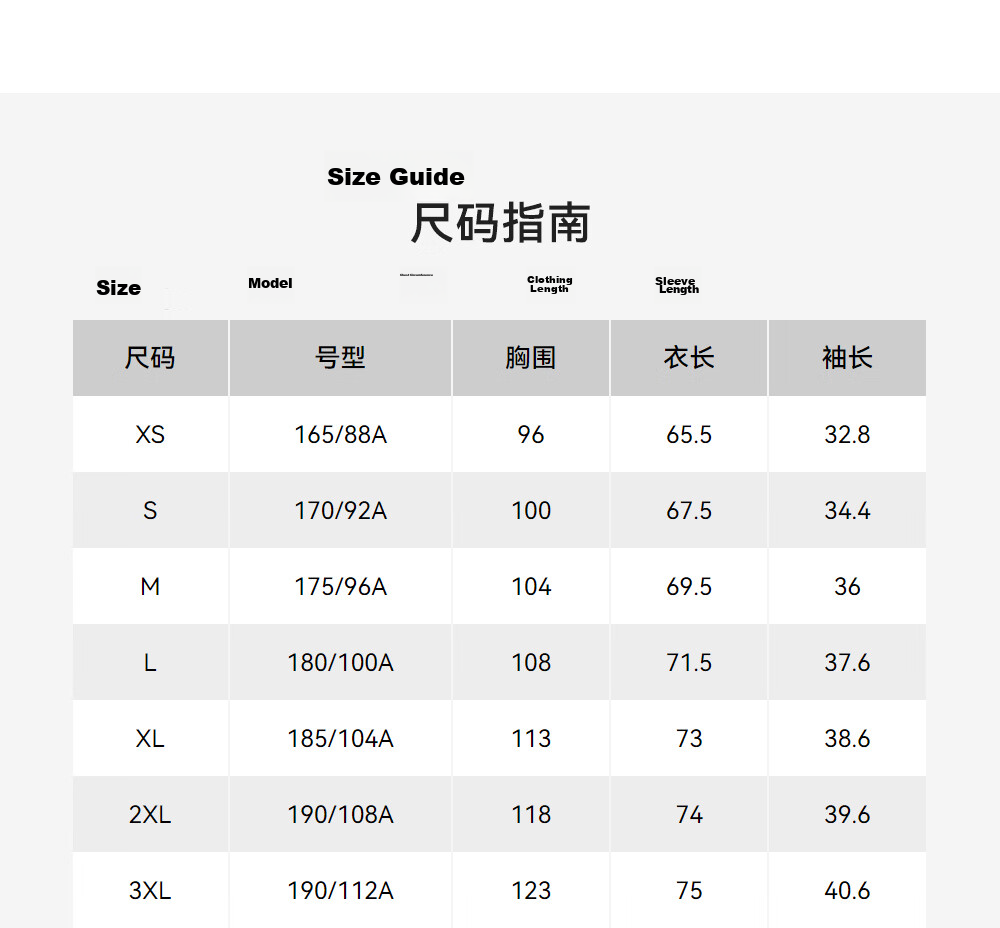The width and height of the screenshot is (1000, 928).
Task: Click the "Size Guide" English heading
Action: point(396,177)
